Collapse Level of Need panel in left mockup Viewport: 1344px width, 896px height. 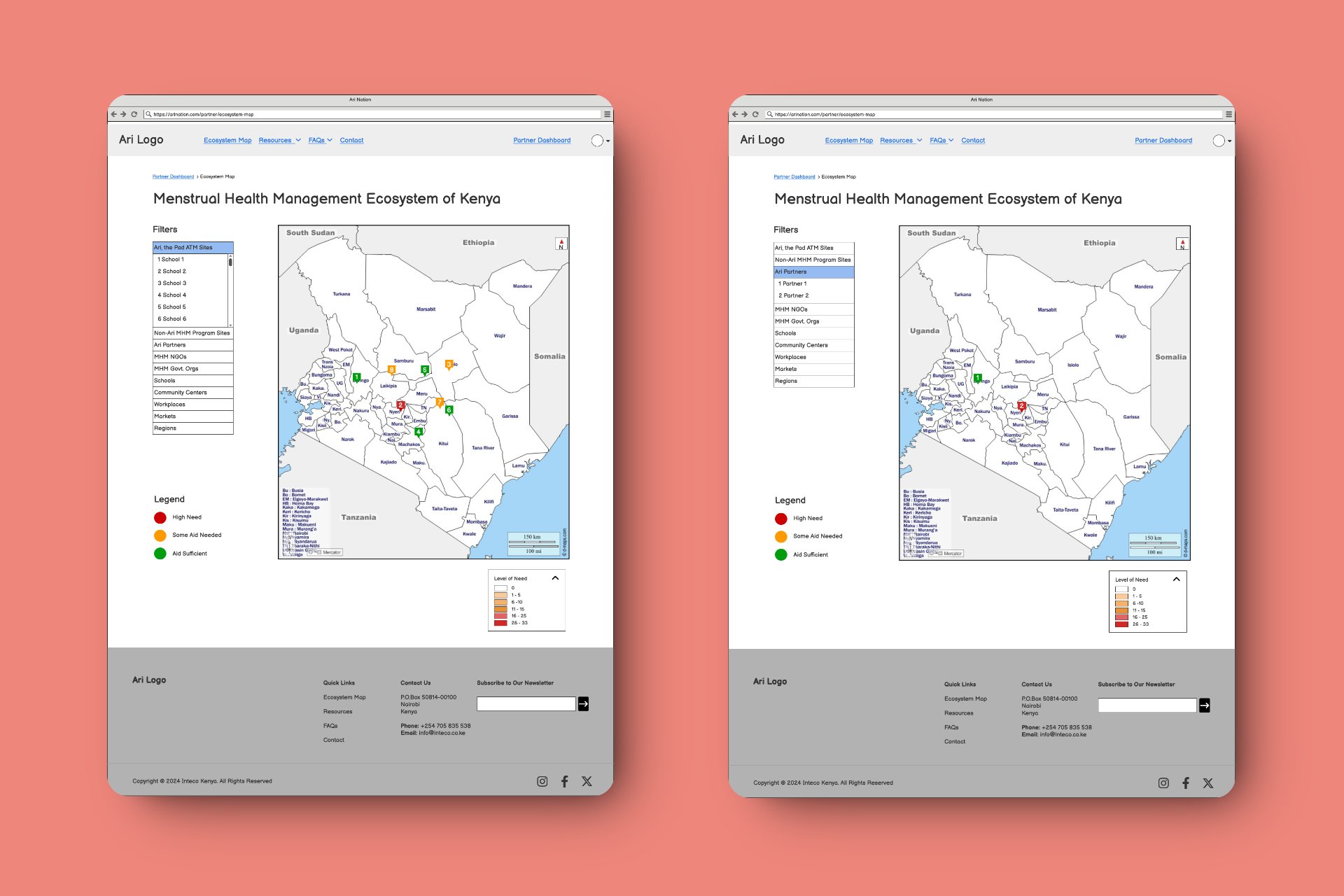tap(555, 578)
